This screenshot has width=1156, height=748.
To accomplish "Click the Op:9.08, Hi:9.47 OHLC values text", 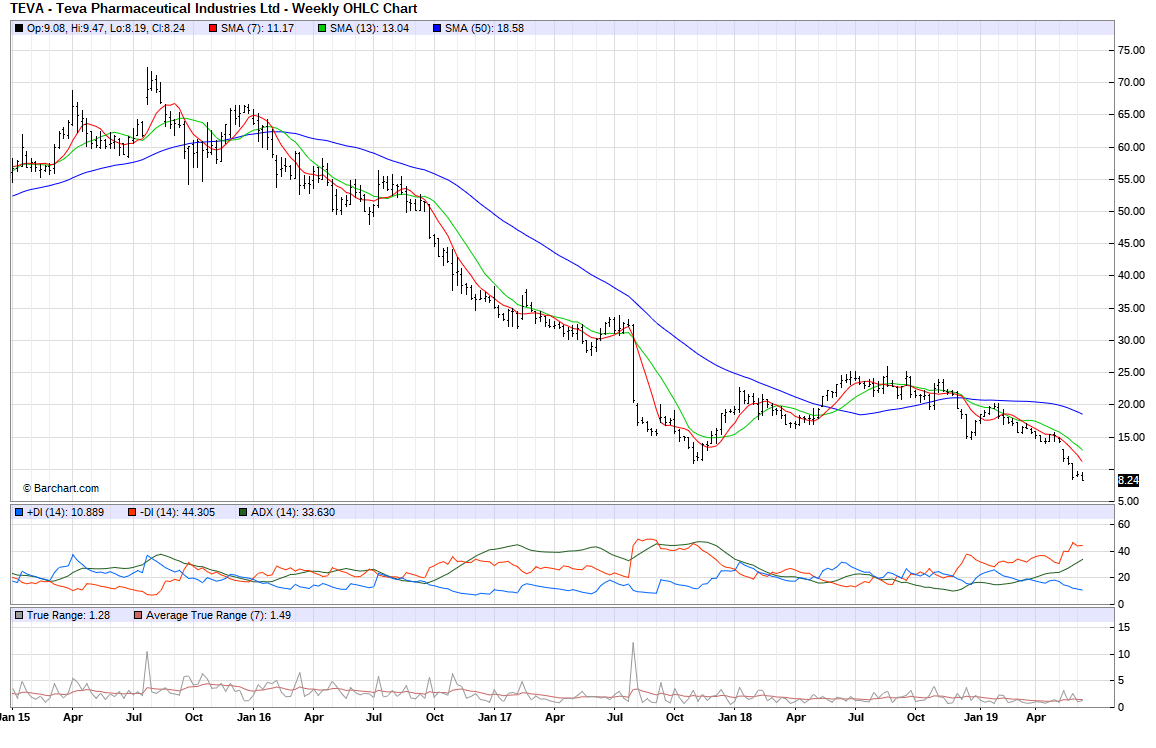I will pyautogui.click(x=106, y=29).
